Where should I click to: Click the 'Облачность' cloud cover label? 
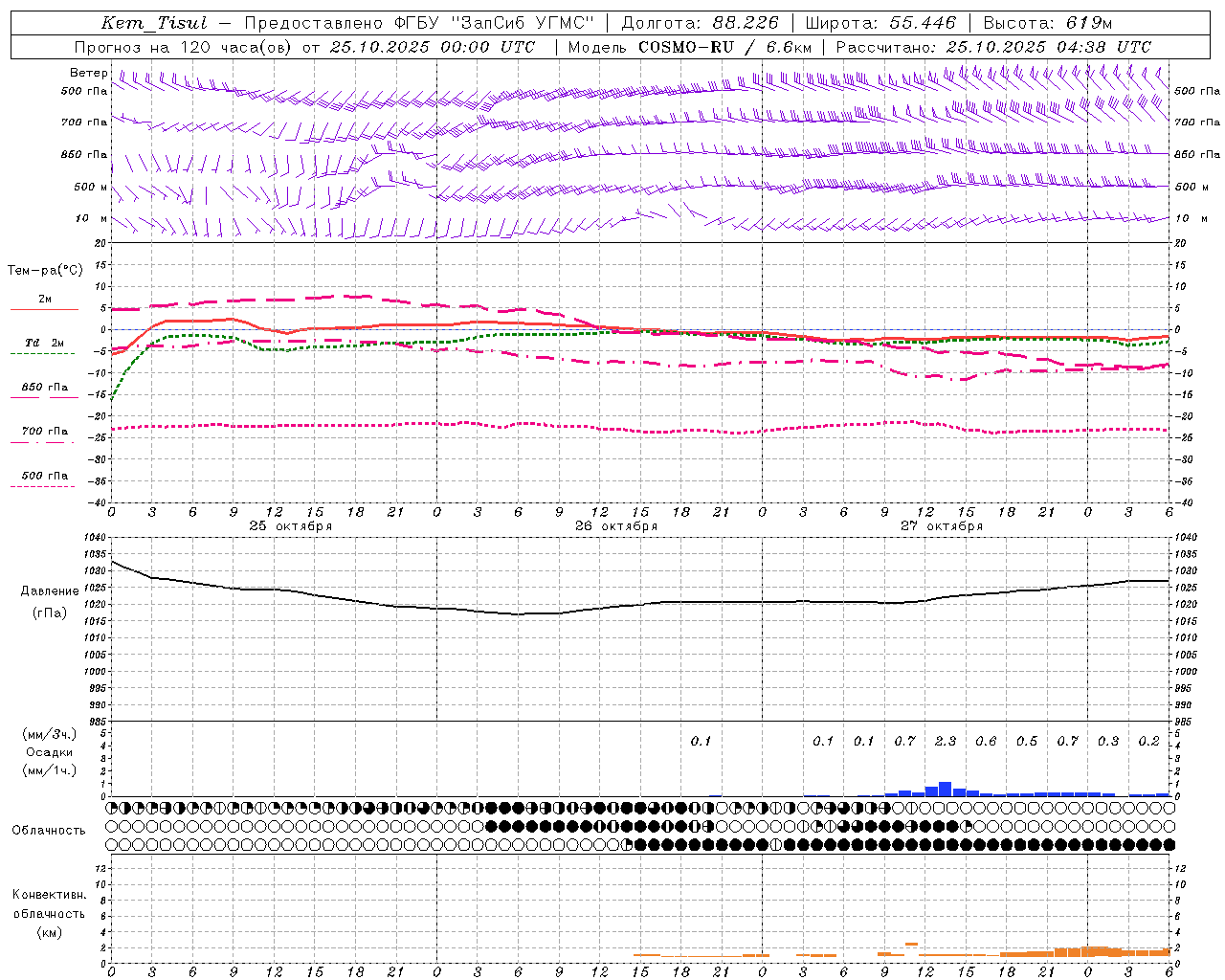pyautogui.click(x=49, y=831)
